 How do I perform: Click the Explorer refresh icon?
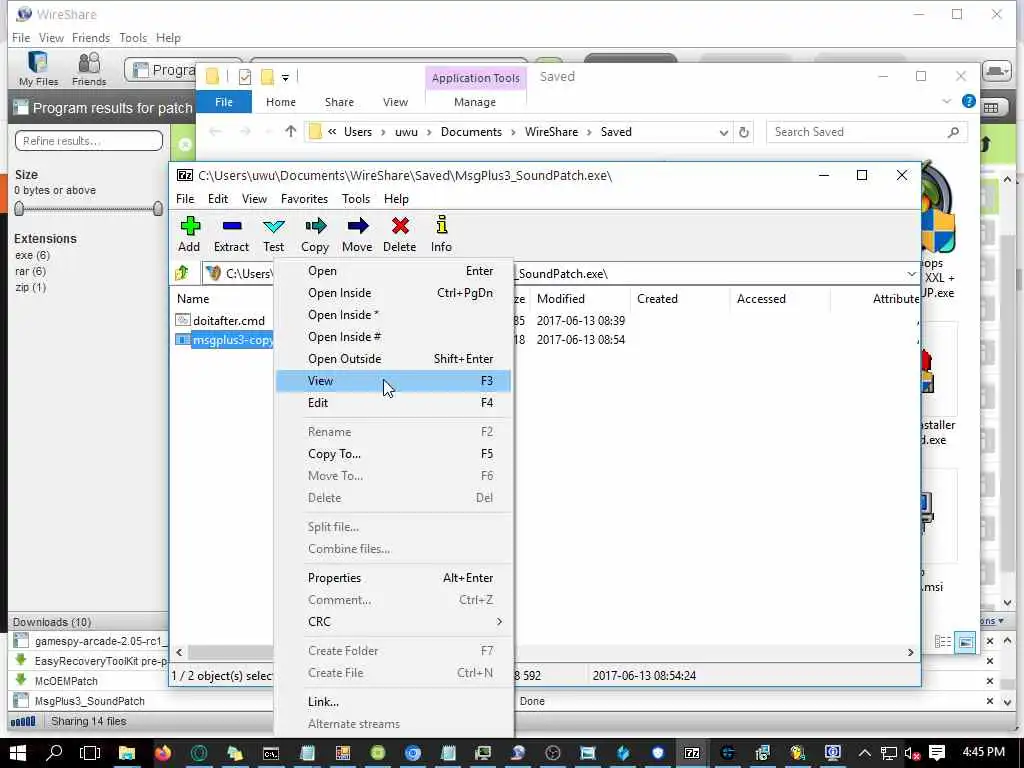[743, 132]
